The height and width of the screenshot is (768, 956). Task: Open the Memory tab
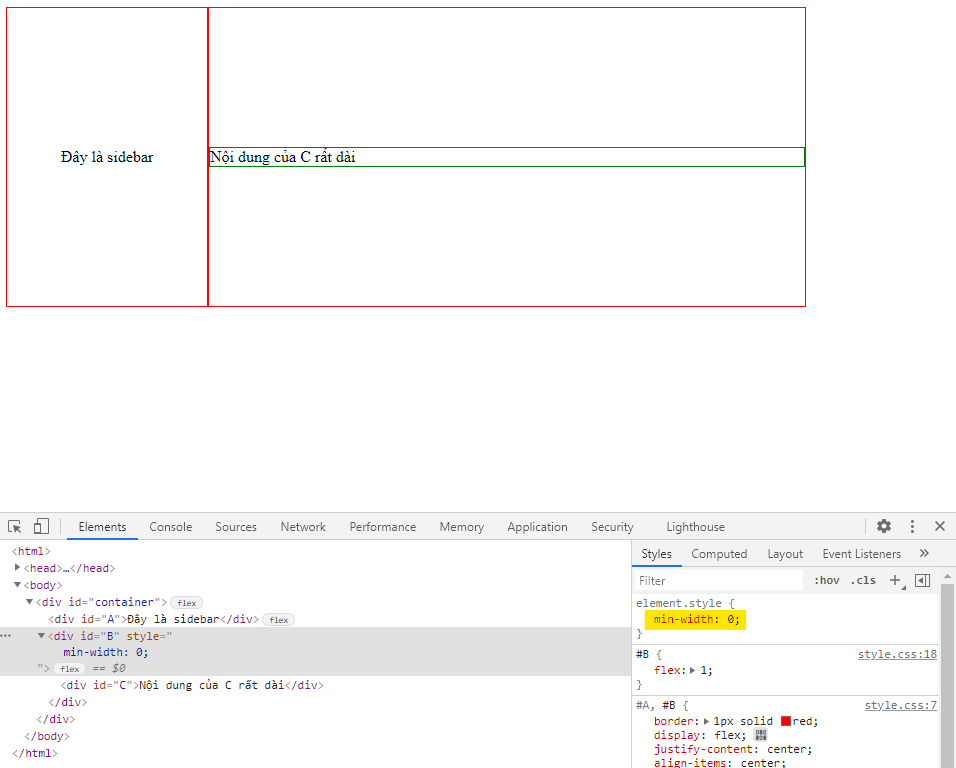[462, 527]
